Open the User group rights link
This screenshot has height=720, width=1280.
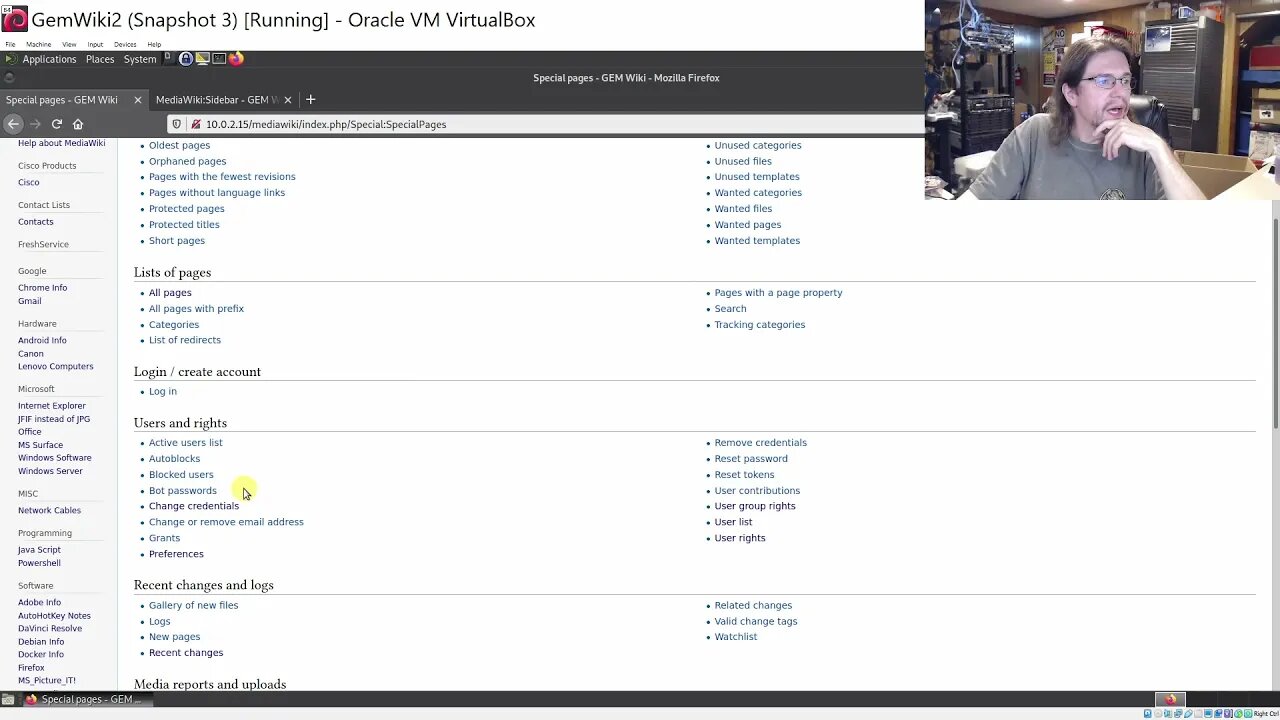(x=755, y=506)
